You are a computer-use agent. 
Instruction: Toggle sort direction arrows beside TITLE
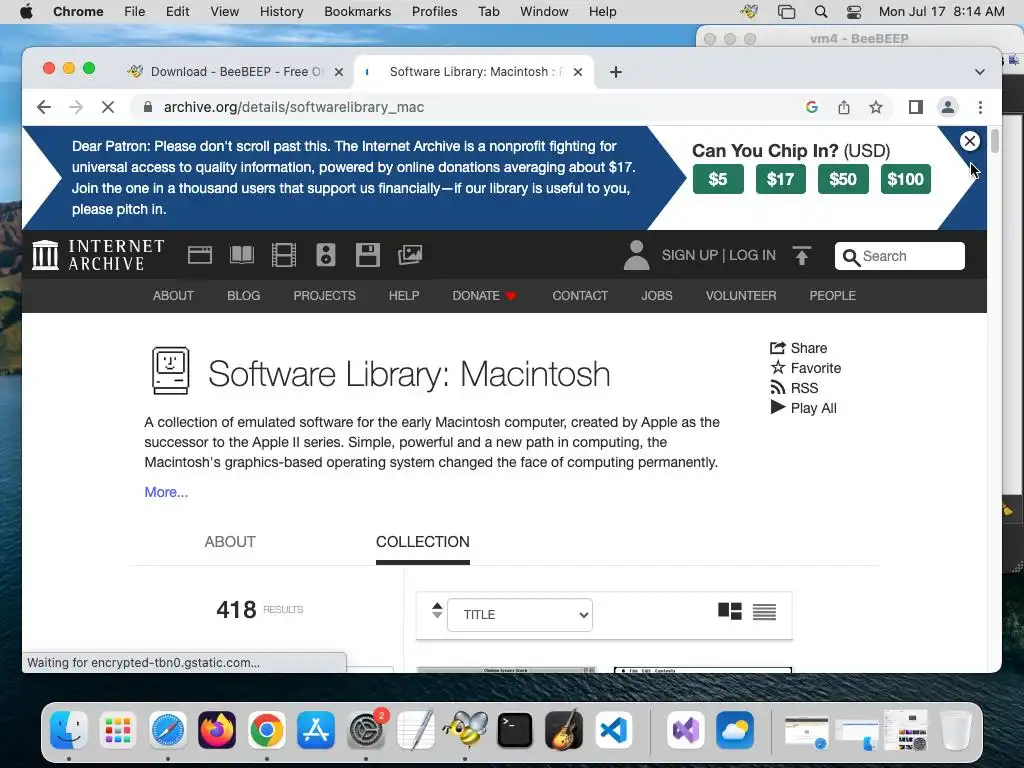pyautogui.click(x=437, y=611)
